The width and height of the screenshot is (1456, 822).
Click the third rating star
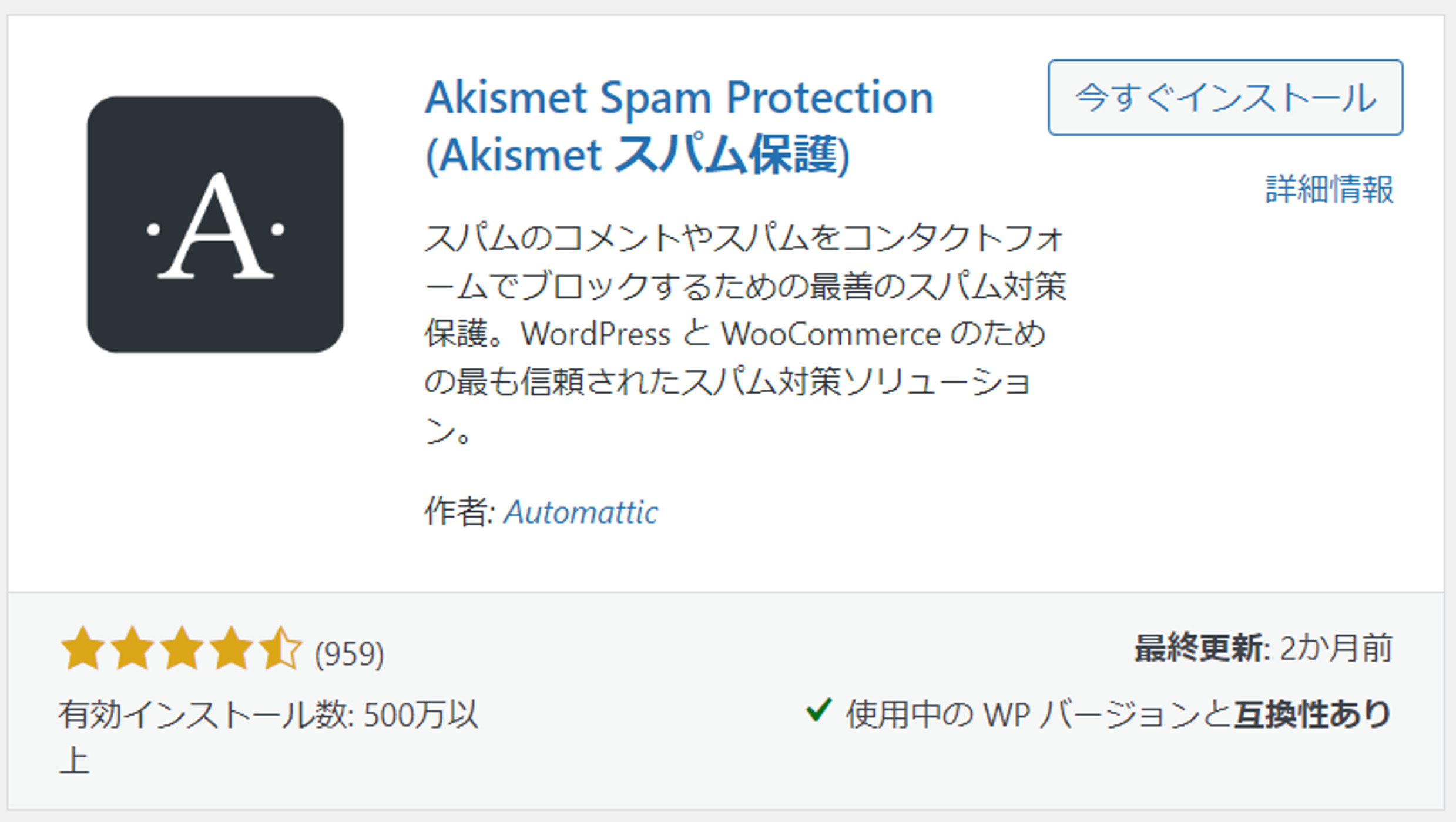tap(182, 648)
